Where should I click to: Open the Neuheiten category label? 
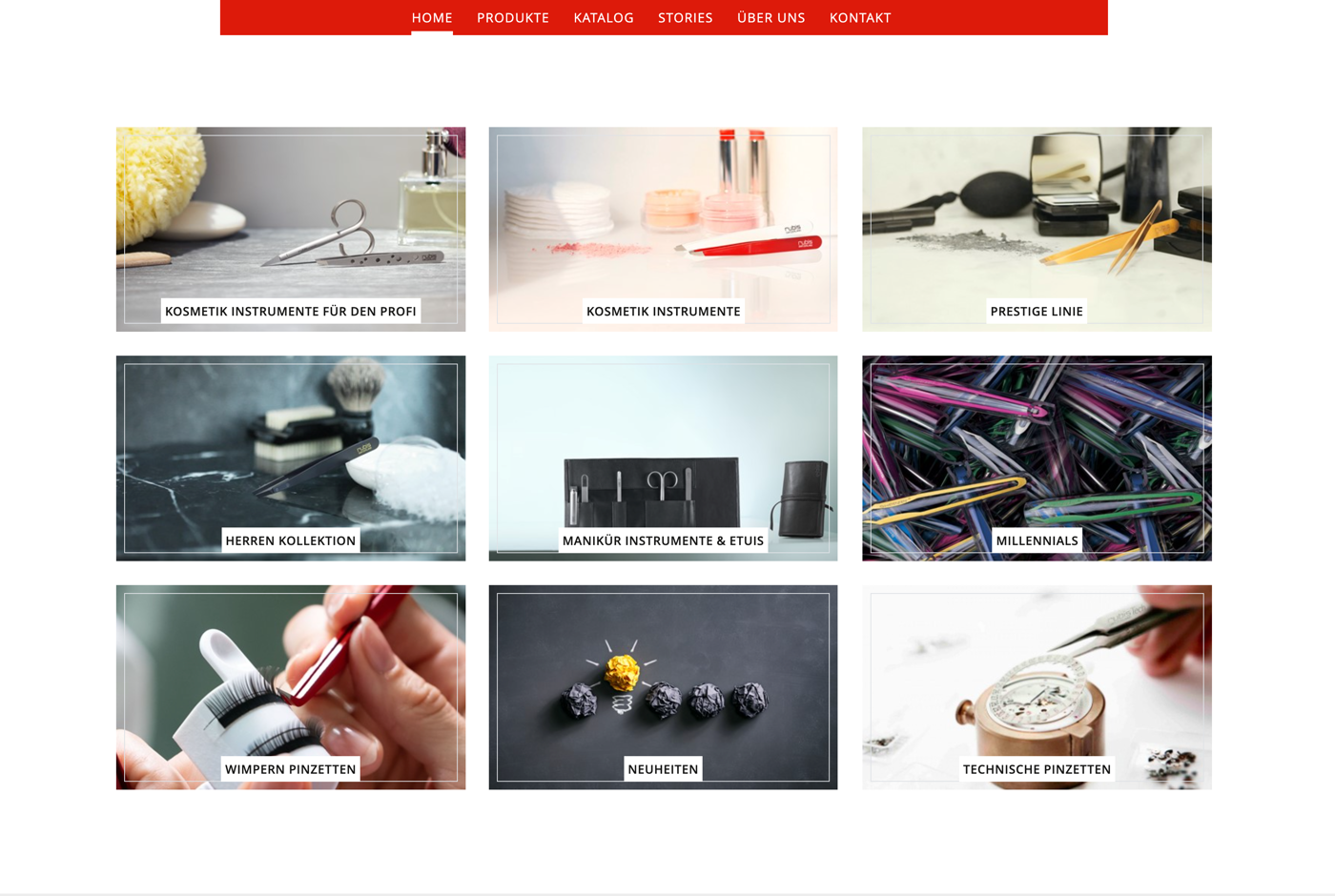click(x=664, y=769)
